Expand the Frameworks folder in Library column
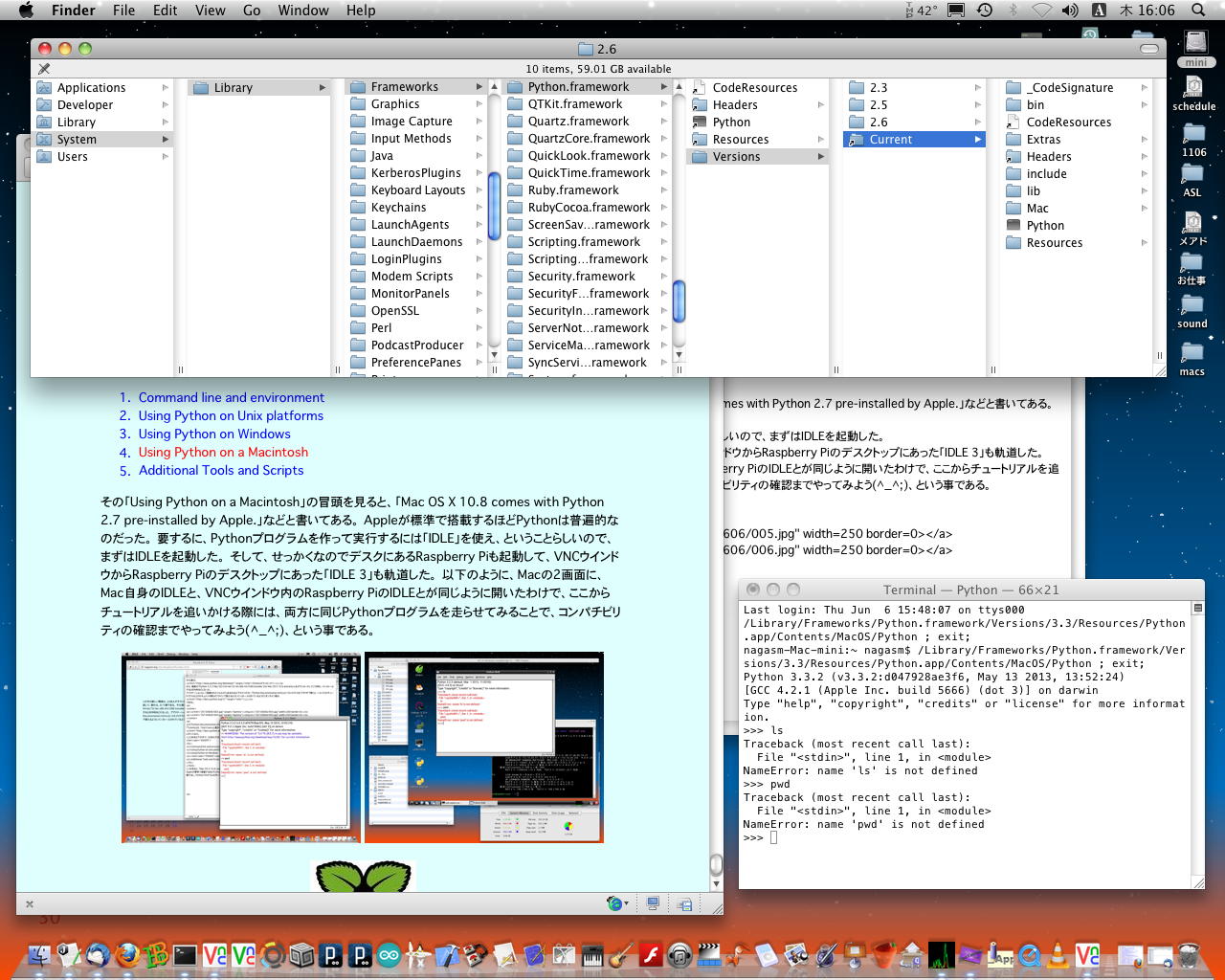The height and width of the screenshot is (980, 1225). coord(405,87)
